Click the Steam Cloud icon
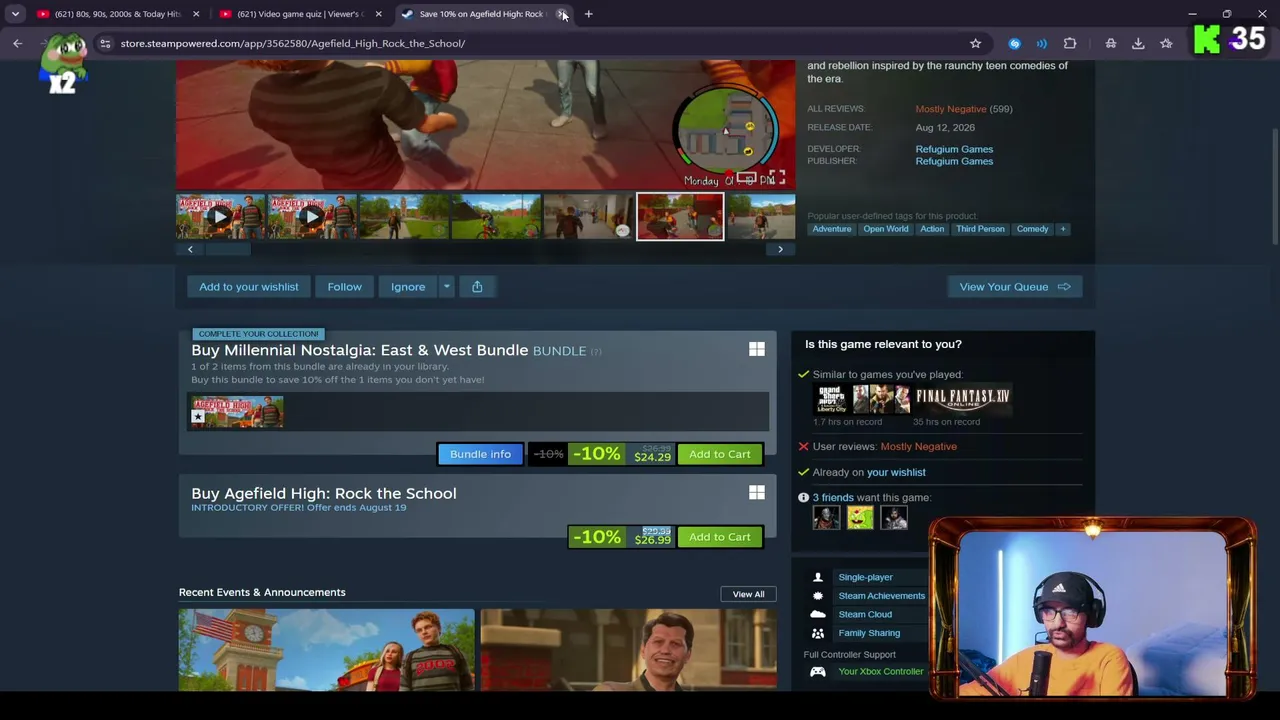 point(818,614)
